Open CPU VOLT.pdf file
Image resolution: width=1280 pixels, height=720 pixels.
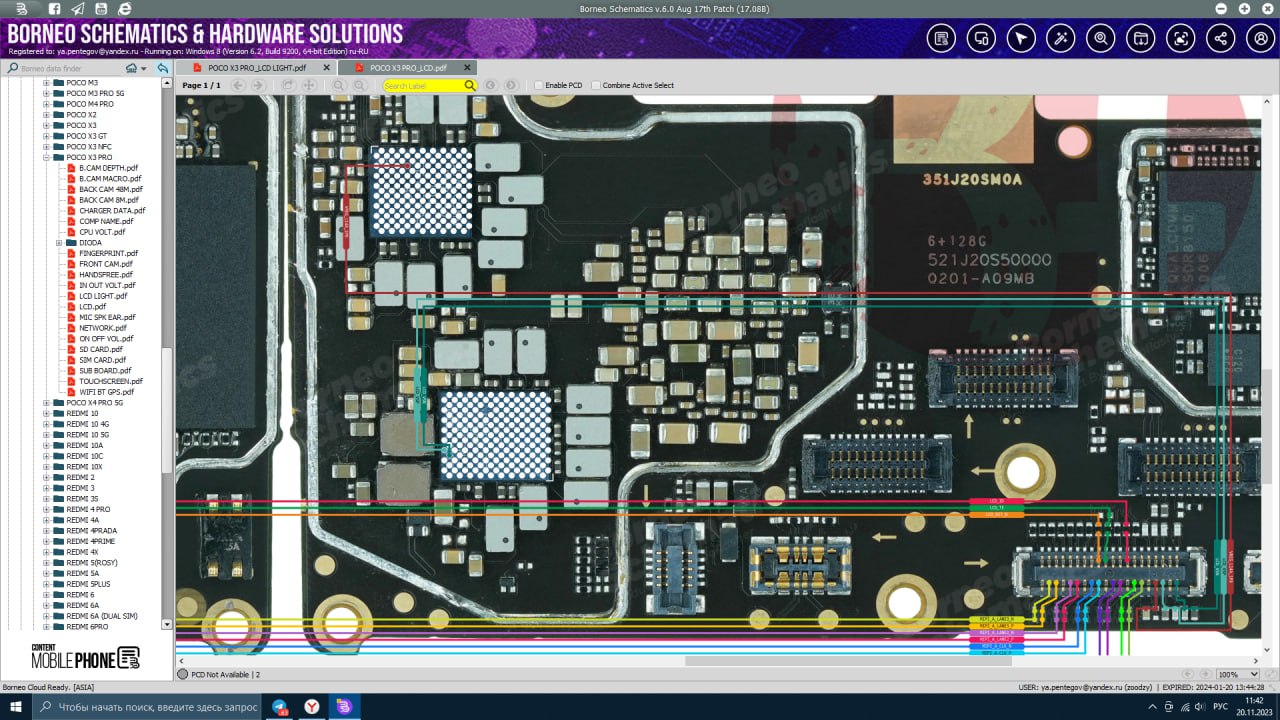pos(102,232)
